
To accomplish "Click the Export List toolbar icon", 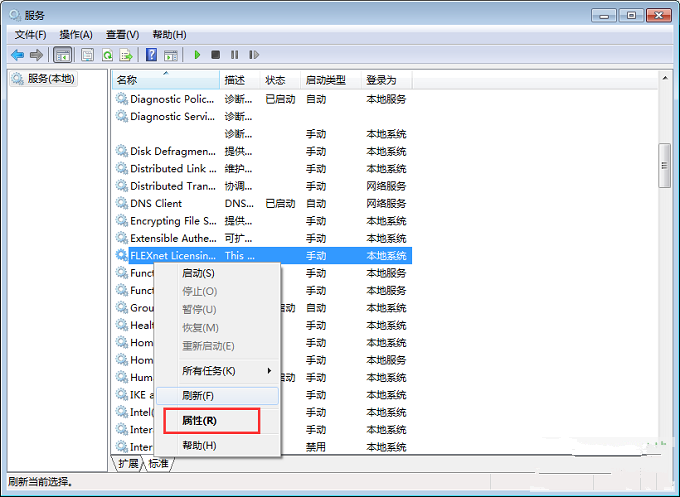I will [x=126, y=55].
